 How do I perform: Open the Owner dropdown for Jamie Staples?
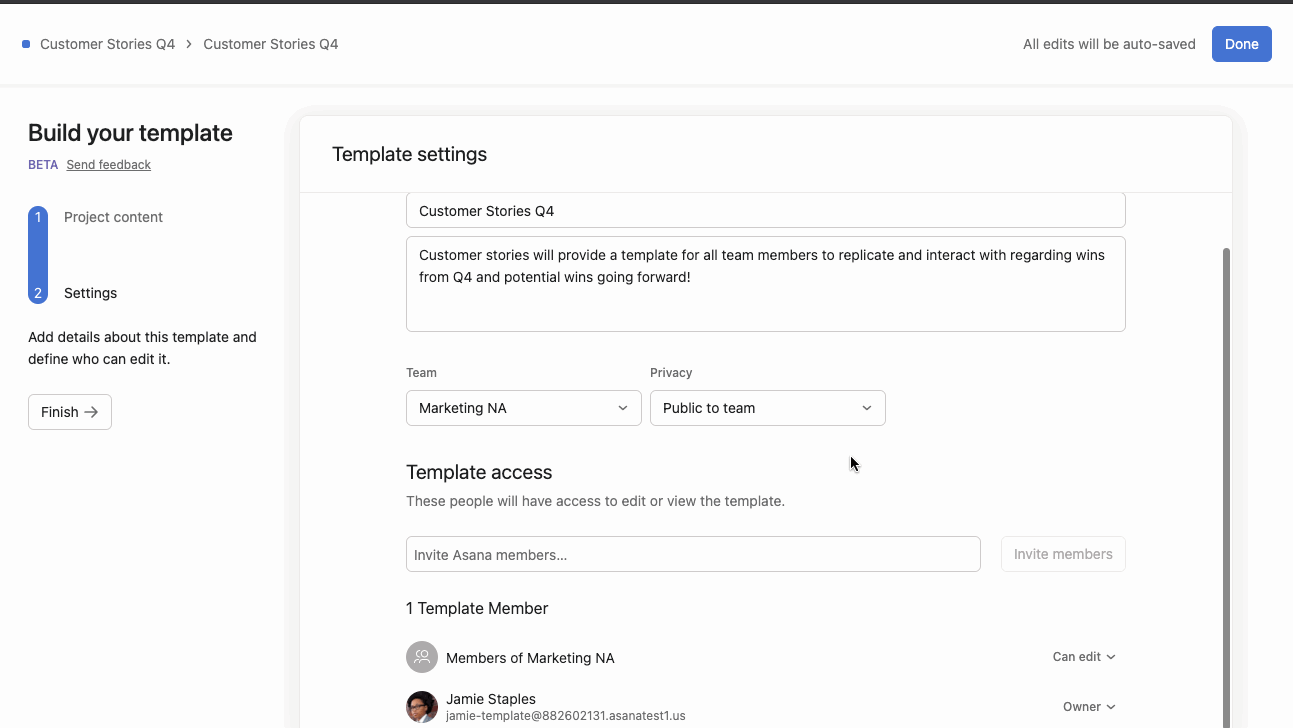pyautogui.click(x=1089, y=707)
